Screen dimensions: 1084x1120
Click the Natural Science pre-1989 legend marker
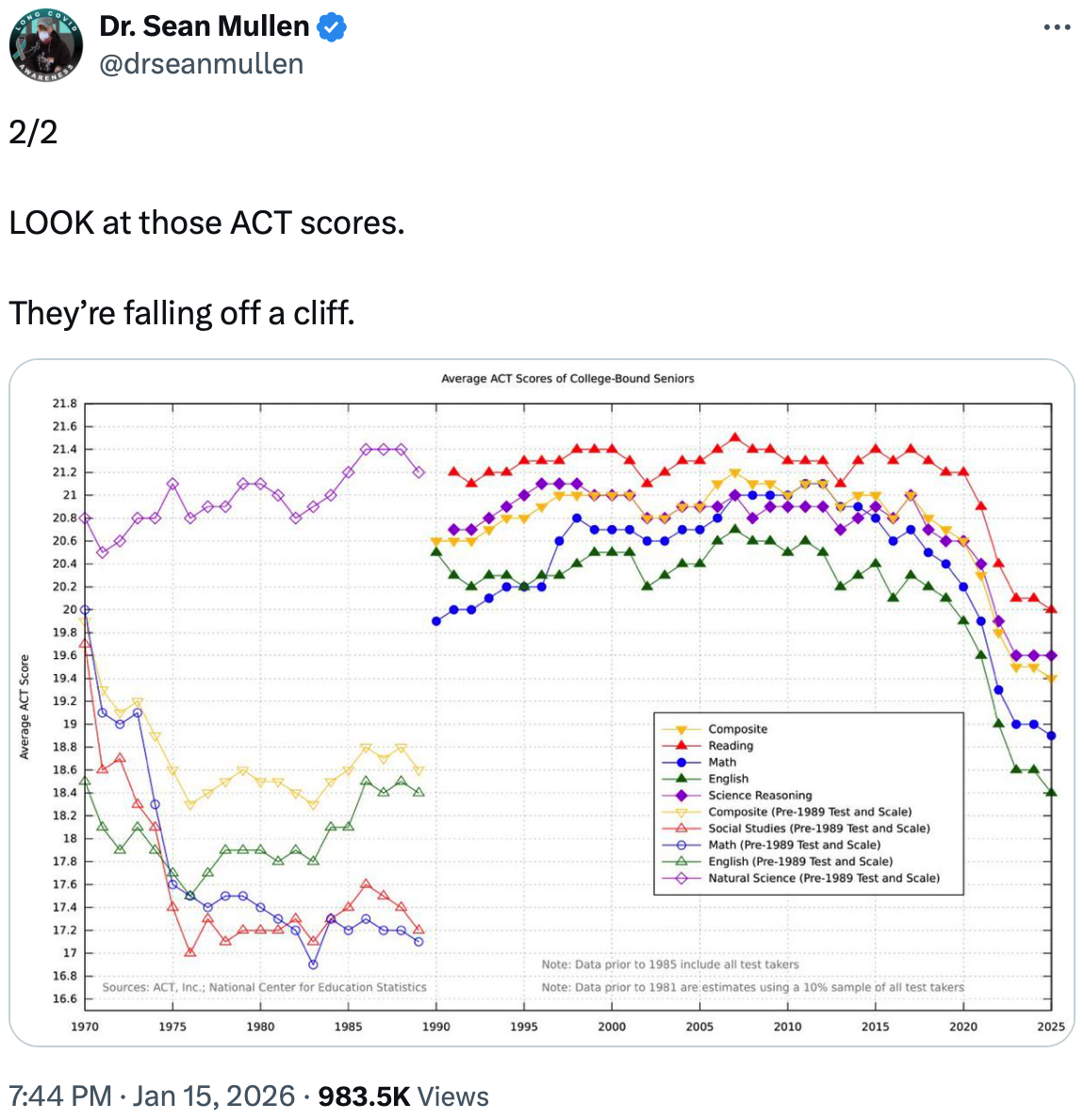(x=682, y=878)
